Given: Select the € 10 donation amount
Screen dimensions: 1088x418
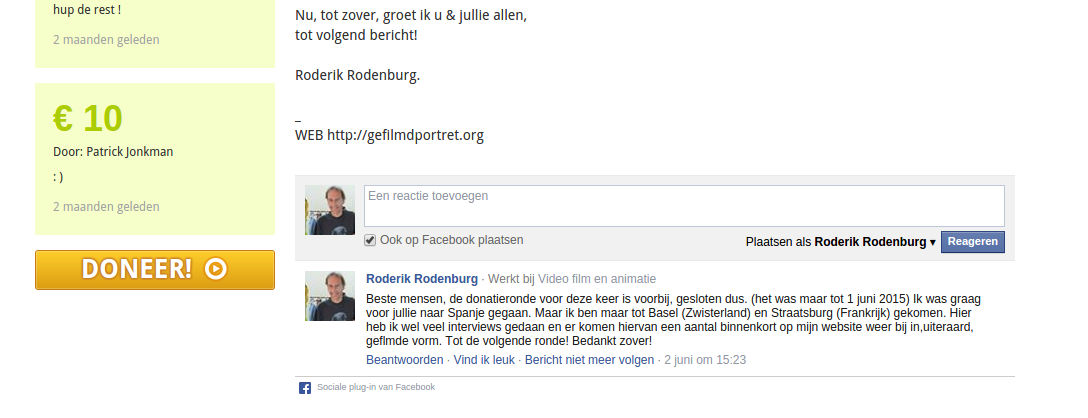Looking at the screenshot, I should point(88,118).
